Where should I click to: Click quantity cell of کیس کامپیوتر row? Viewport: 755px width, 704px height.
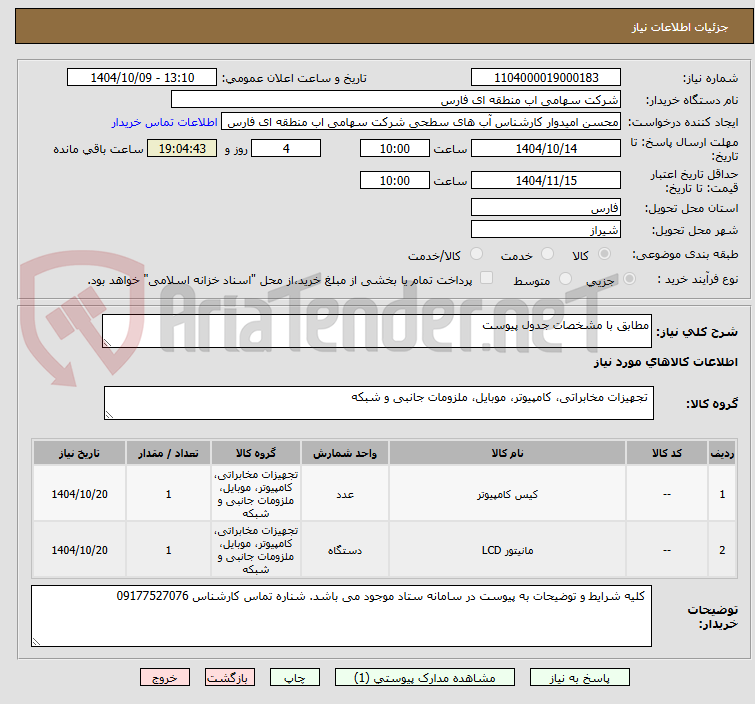(168, 494)
